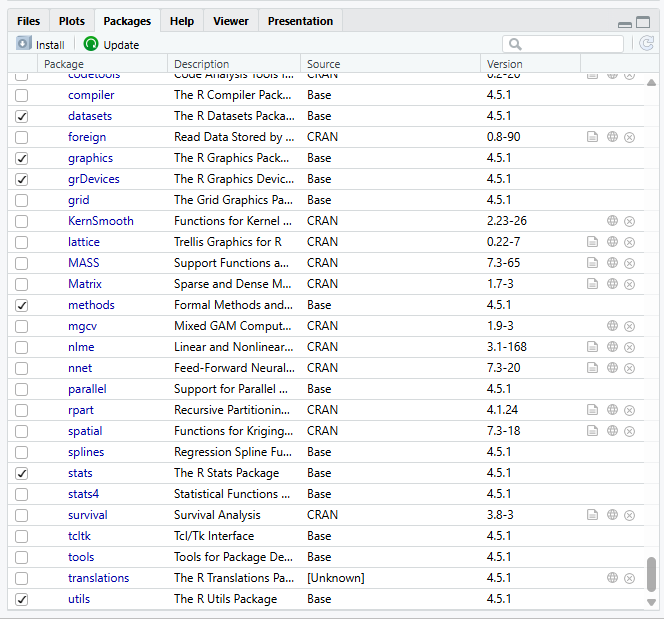
Task: Select the Packages tab
Action: tap(127, 21)
